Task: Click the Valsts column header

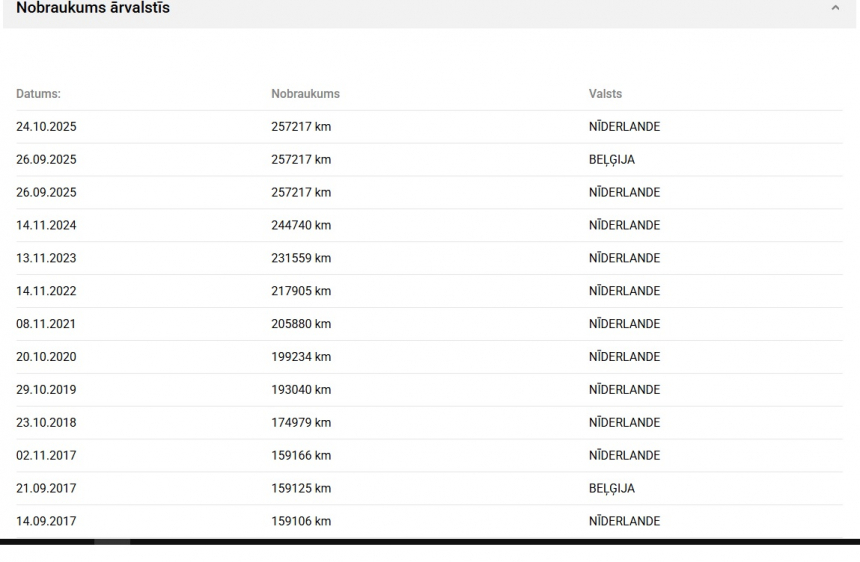Action: 605,94
